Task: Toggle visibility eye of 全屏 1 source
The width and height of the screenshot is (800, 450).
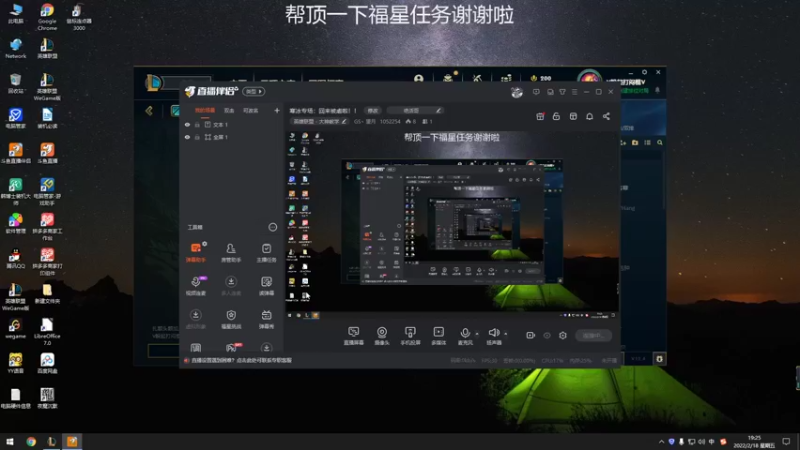Action: pyautogui.click(x=187, y=137)
